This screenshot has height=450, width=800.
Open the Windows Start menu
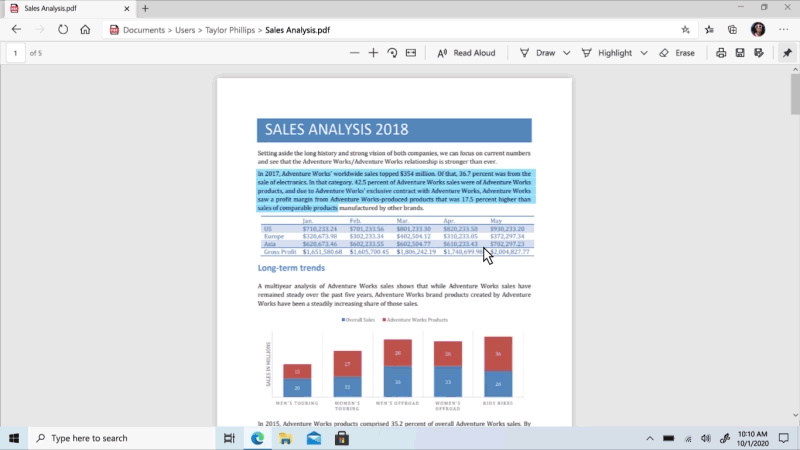(x=14, y=438)
